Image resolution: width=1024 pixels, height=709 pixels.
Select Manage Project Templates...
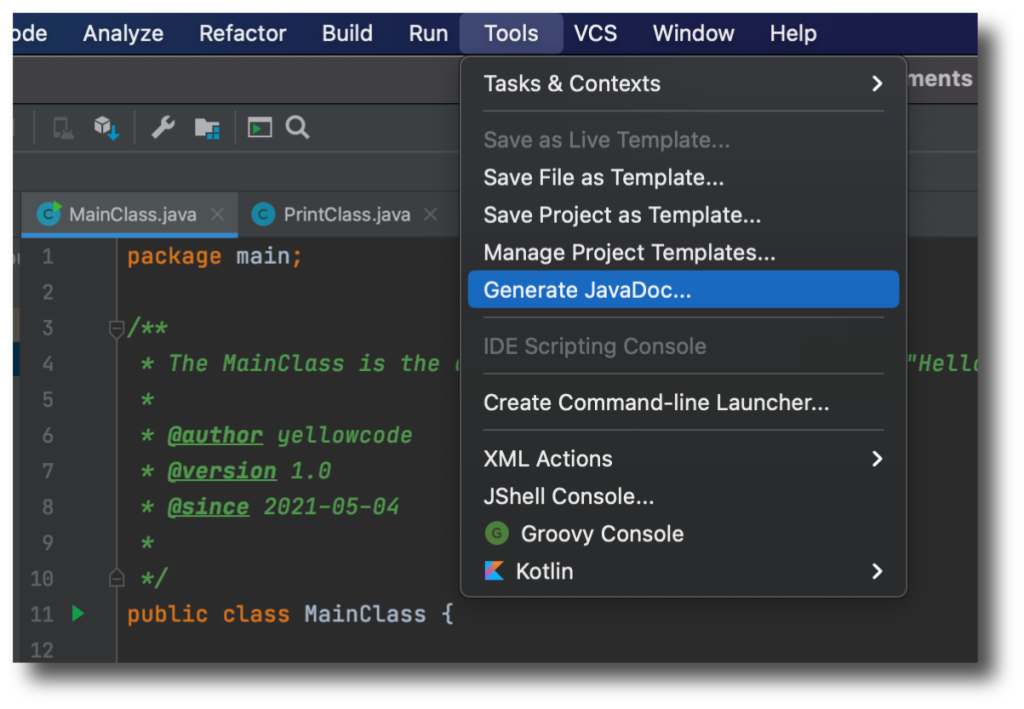683,253
